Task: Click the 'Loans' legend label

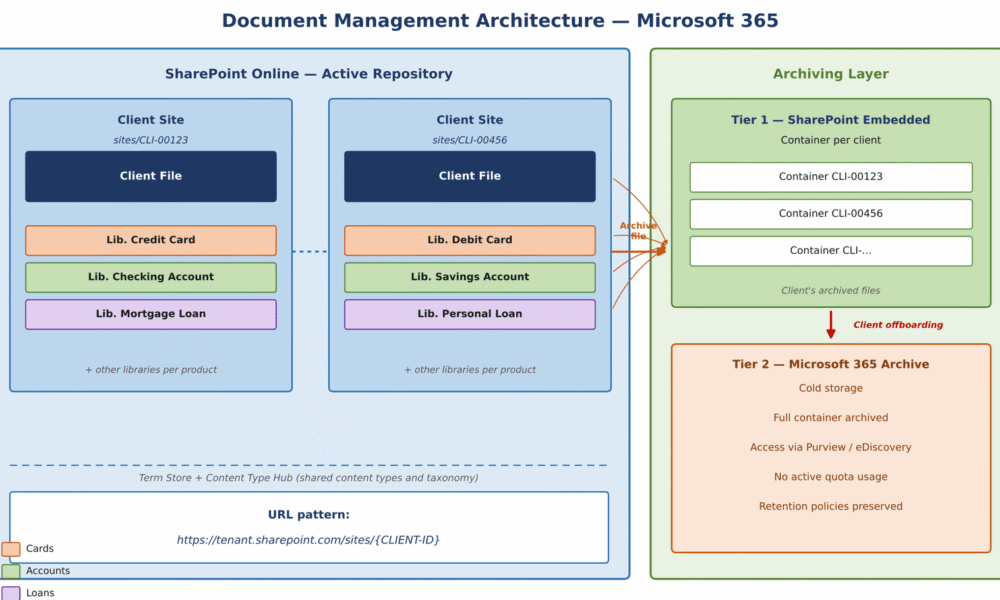Action: click(x=40, y=593)
